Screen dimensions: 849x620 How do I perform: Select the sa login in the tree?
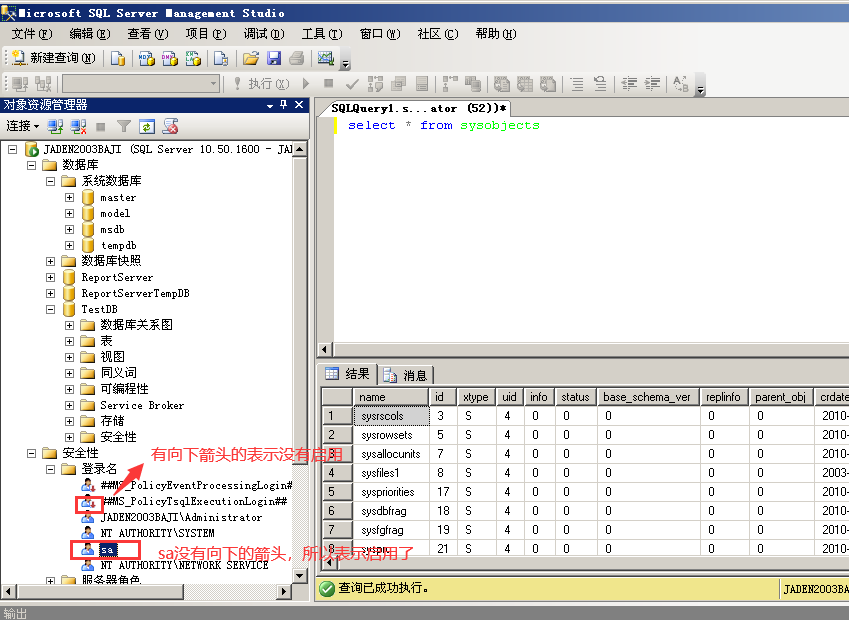point(106,549)
